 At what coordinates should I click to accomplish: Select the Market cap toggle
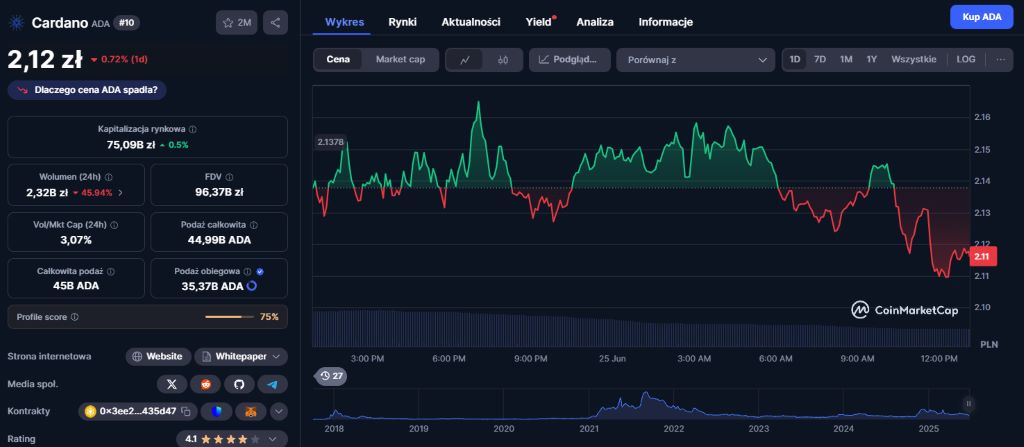coord(400,59)
